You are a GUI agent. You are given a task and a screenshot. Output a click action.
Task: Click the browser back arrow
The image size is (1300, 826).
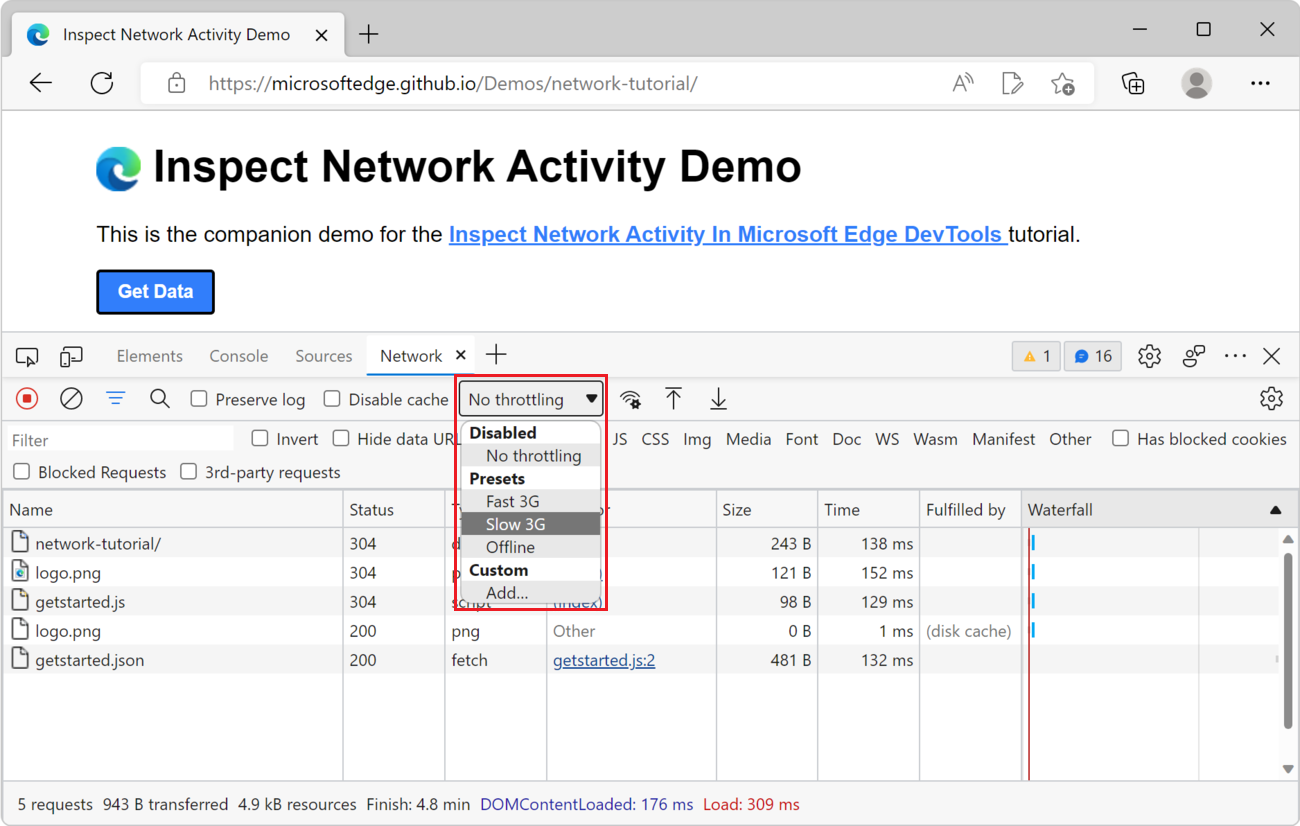[41, 84]
